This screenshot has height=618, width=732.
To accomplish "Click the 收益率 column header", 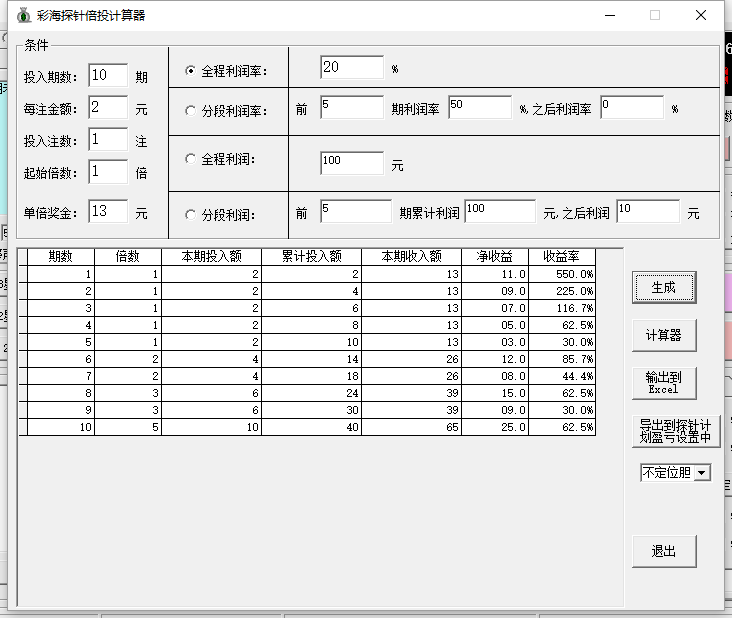I will (x=562, y=256).
